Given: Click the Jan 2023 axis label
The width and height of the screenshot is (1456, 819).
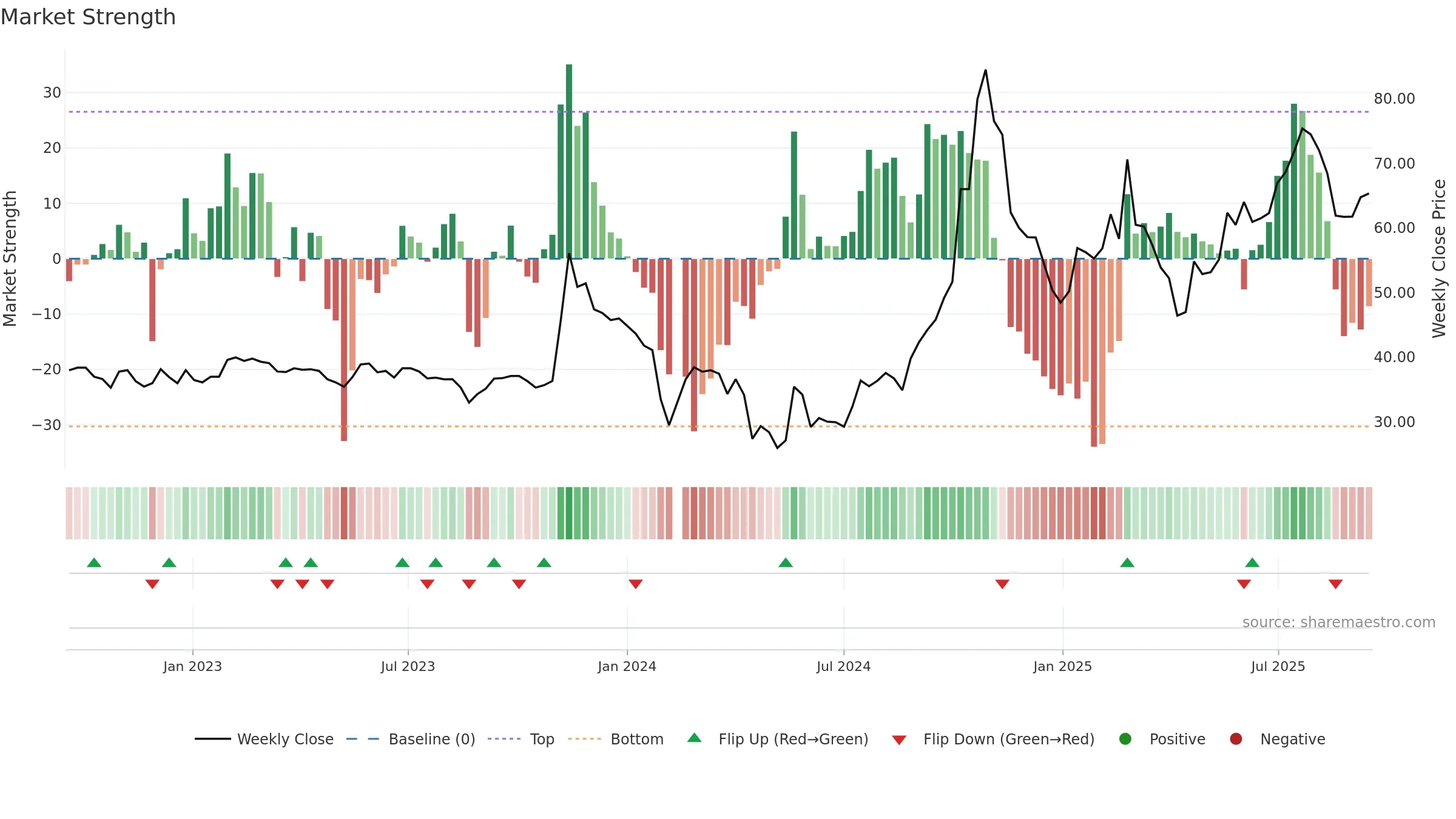Looking at the screenshot, I should pyautogui.click(x=192, y=666).
